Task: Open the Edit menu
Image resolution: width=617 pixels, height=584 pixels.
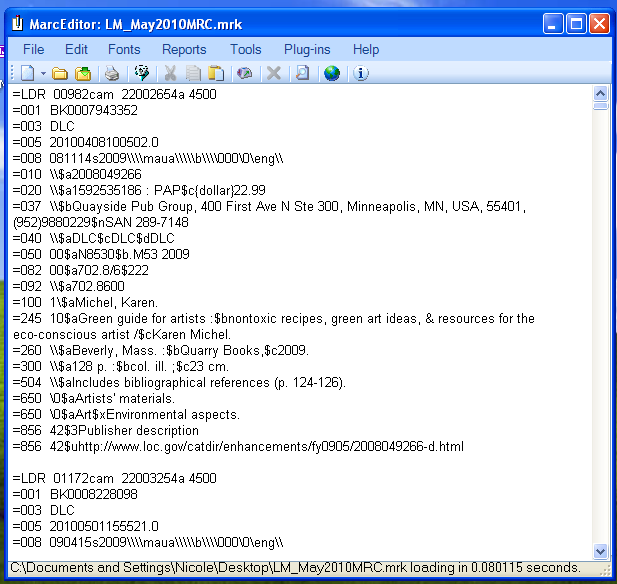Action: click(x=76, y=49)
